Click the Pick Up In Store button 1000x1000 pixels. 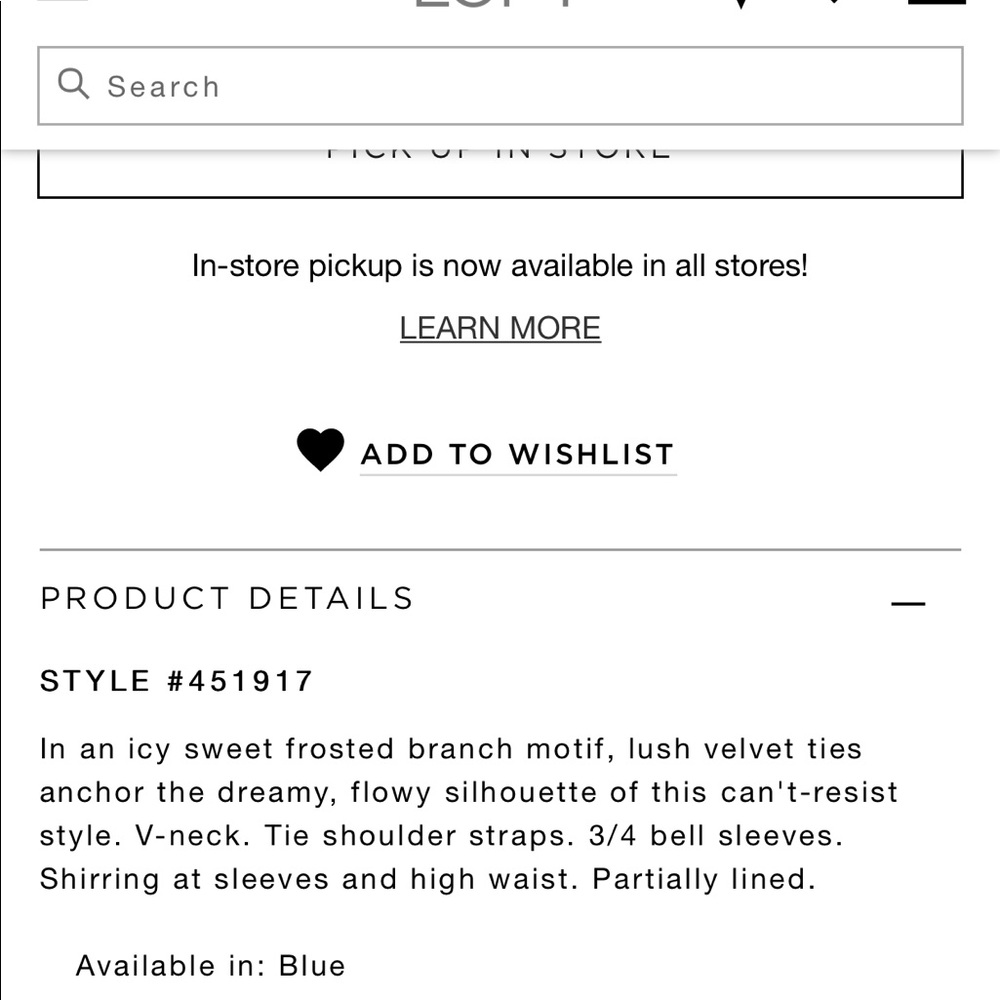[500, 173]
